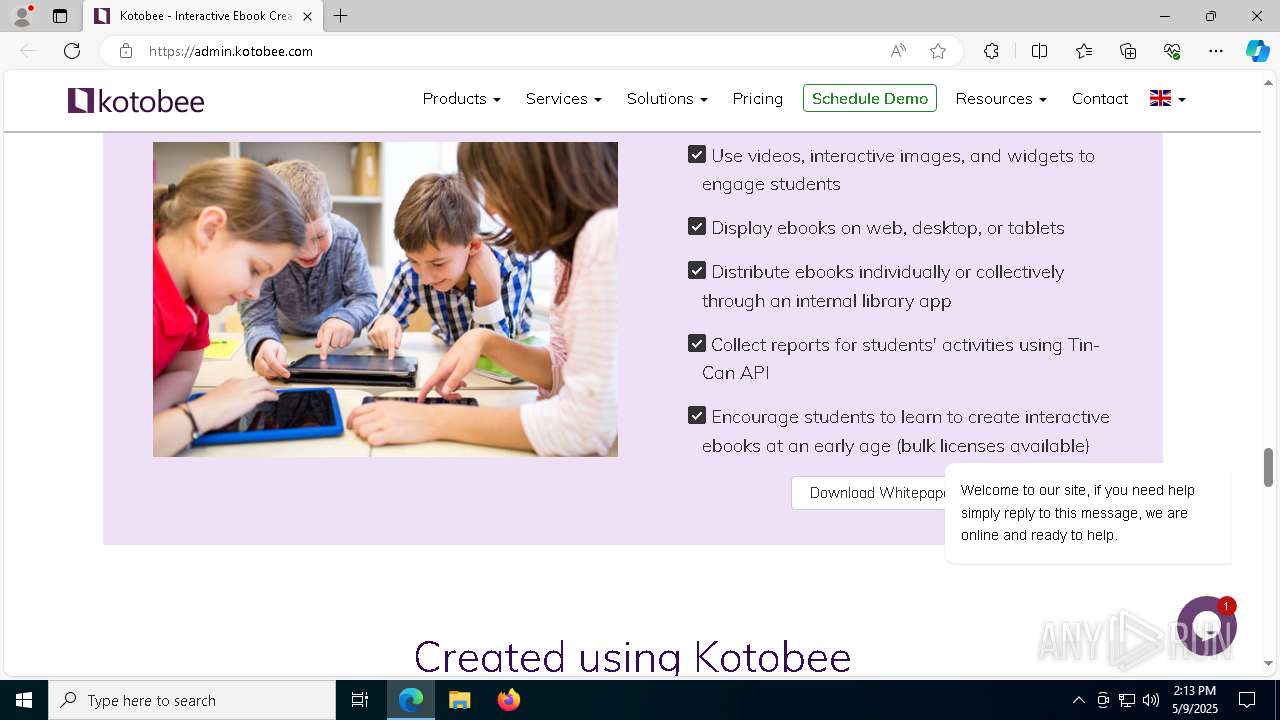Click the taskbar search box
This screenshot has width=1280, height=720.
(x=192, y=700)
